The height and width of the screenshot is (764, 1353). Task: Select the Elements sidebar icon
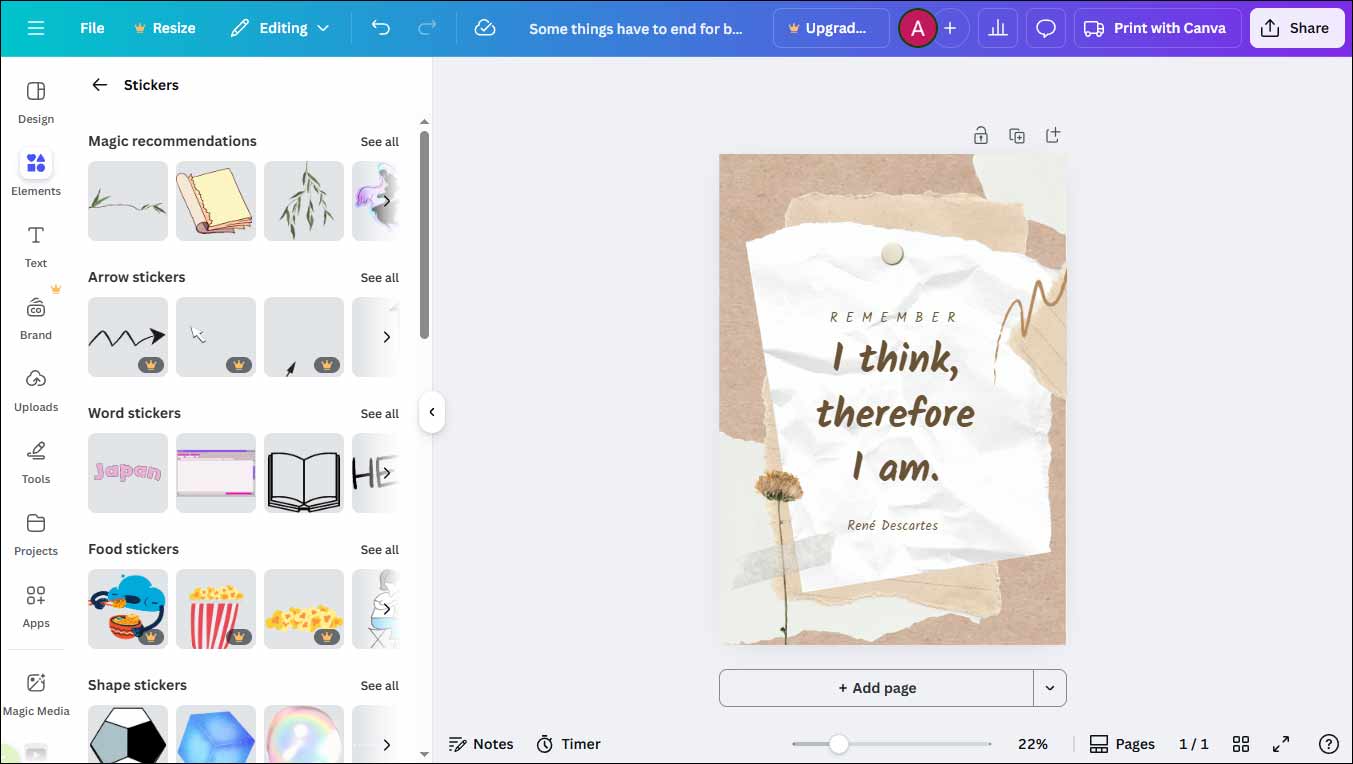tap(35, 172)
